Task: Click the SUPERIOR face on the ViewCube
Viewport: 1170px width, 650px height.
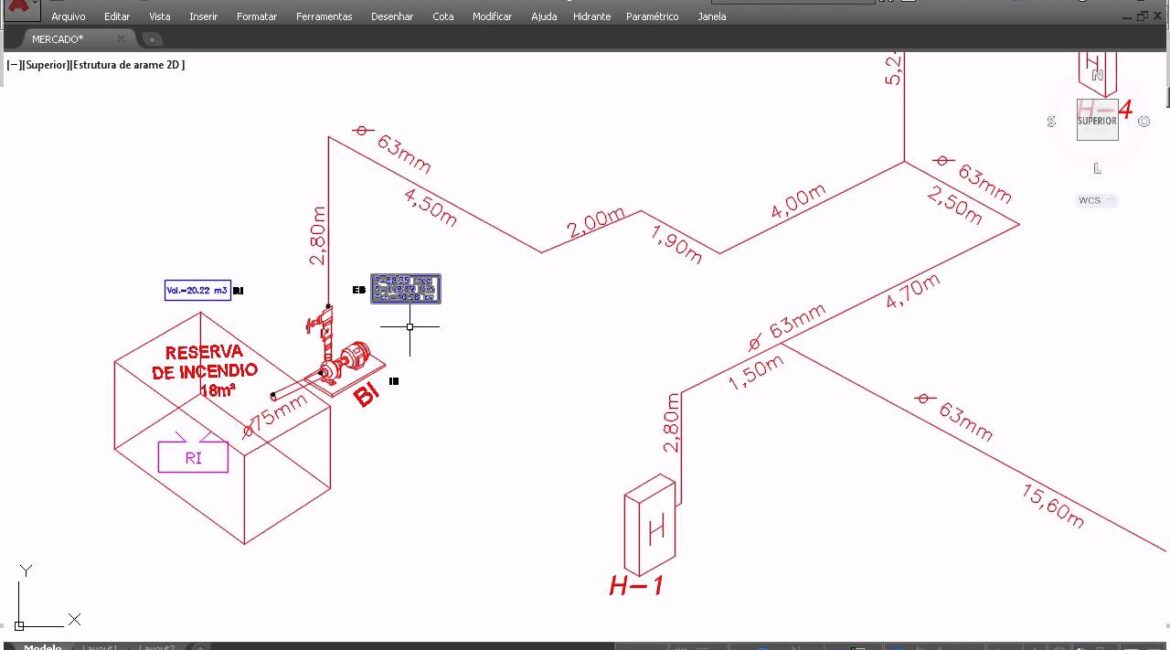Action: click(x=1097, y=120)
